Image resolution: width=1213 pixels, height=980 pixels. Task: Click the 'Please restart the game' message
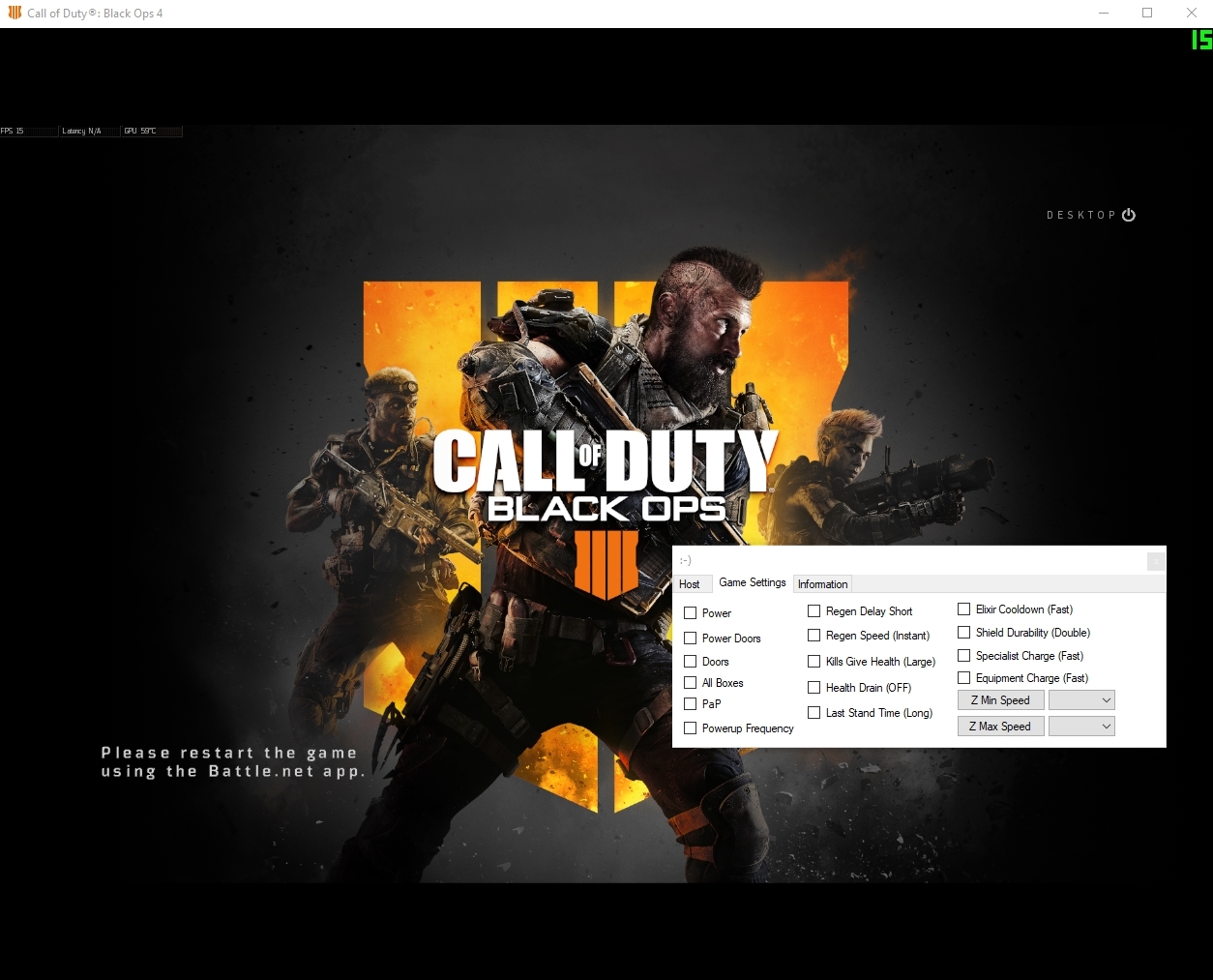(233, 762)
